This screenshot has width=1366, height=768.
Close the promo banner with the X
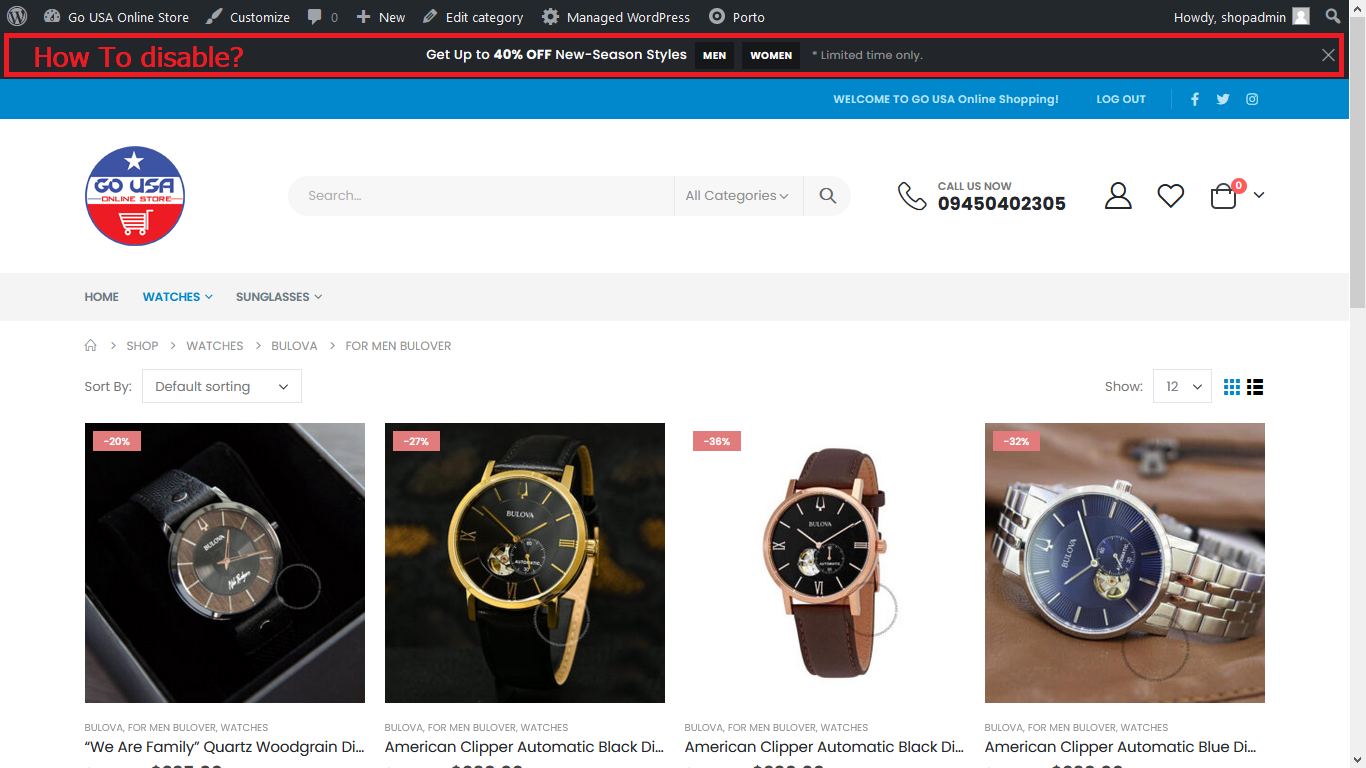pyautogui.click(x=1328, y=55)
